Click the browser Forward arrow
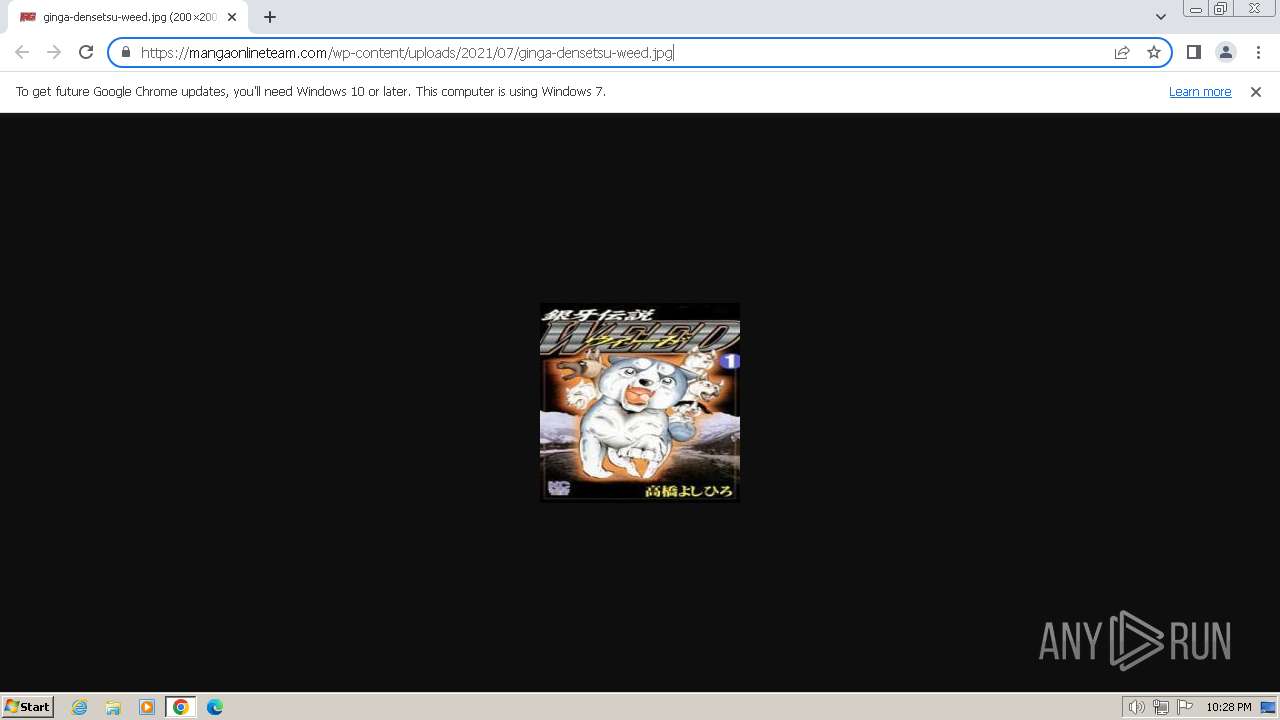The image size is (1280, 720). pyautogui.click(x=54, y=52)
